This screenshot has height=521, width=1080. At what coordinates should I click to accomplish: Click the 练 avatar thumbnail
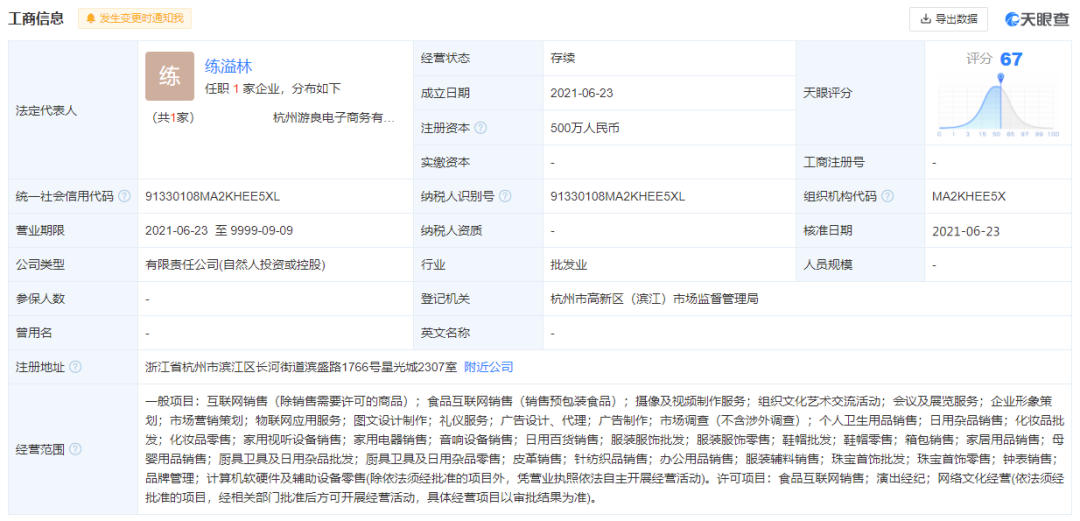click(x=169, y=76)
